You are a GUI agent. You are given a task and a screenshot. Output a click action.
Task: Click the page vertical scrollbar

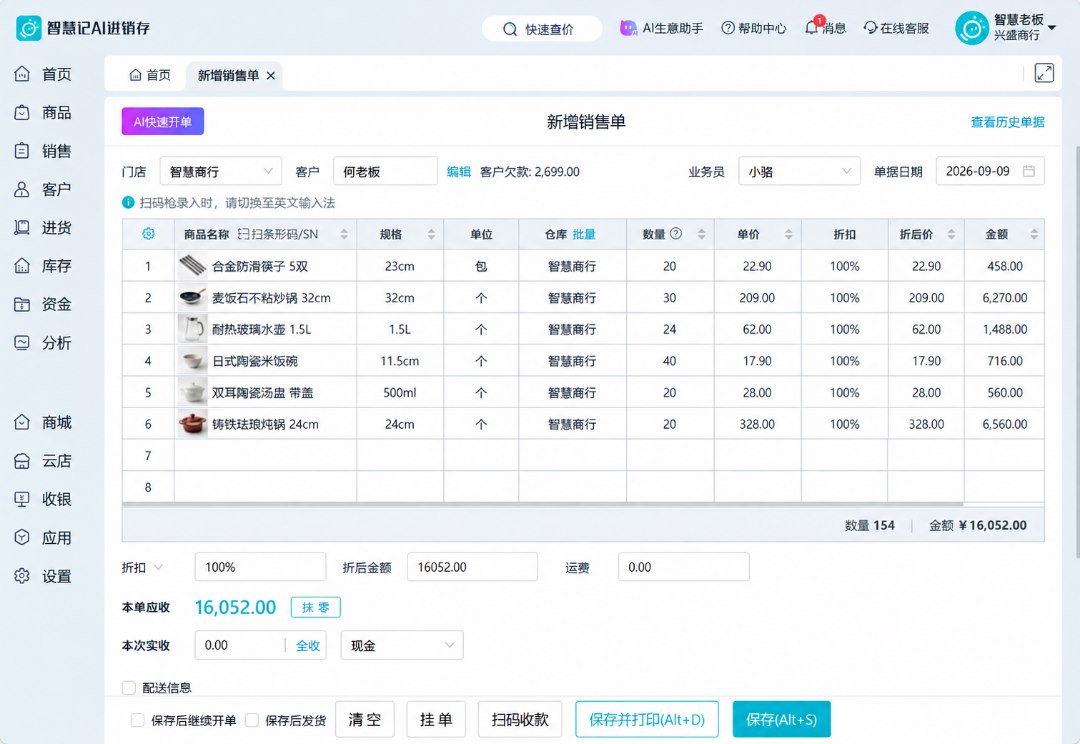coord(1077,351)
